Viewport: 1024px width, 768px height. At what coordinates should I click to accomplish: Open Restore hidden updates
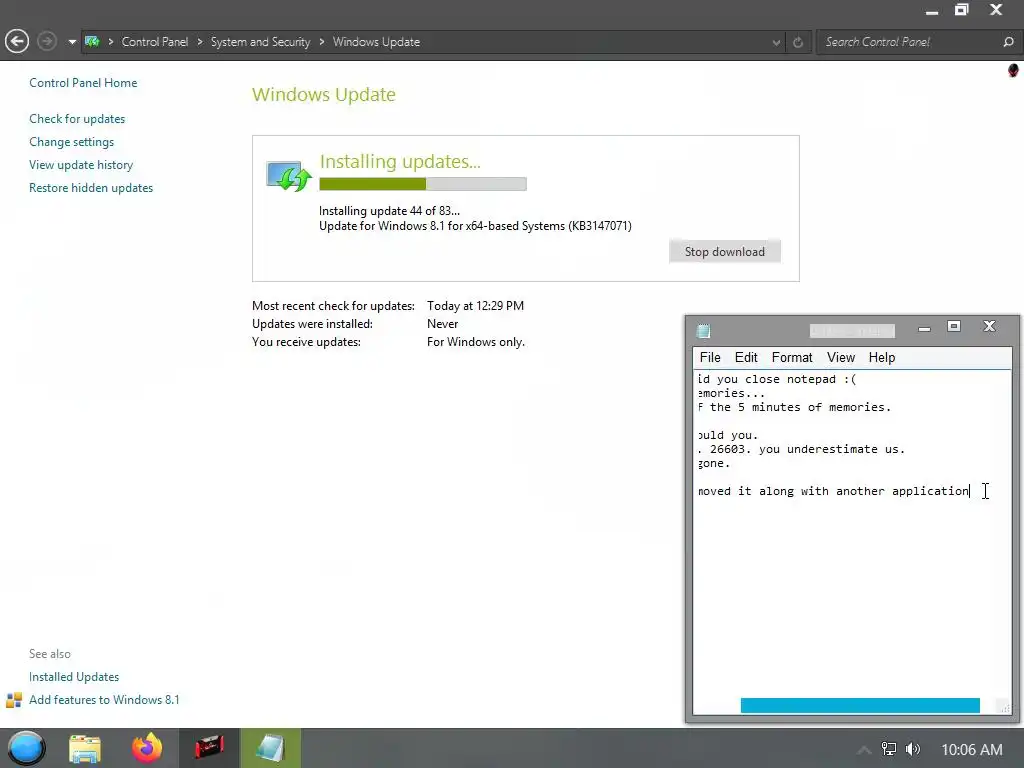(91, 187)
